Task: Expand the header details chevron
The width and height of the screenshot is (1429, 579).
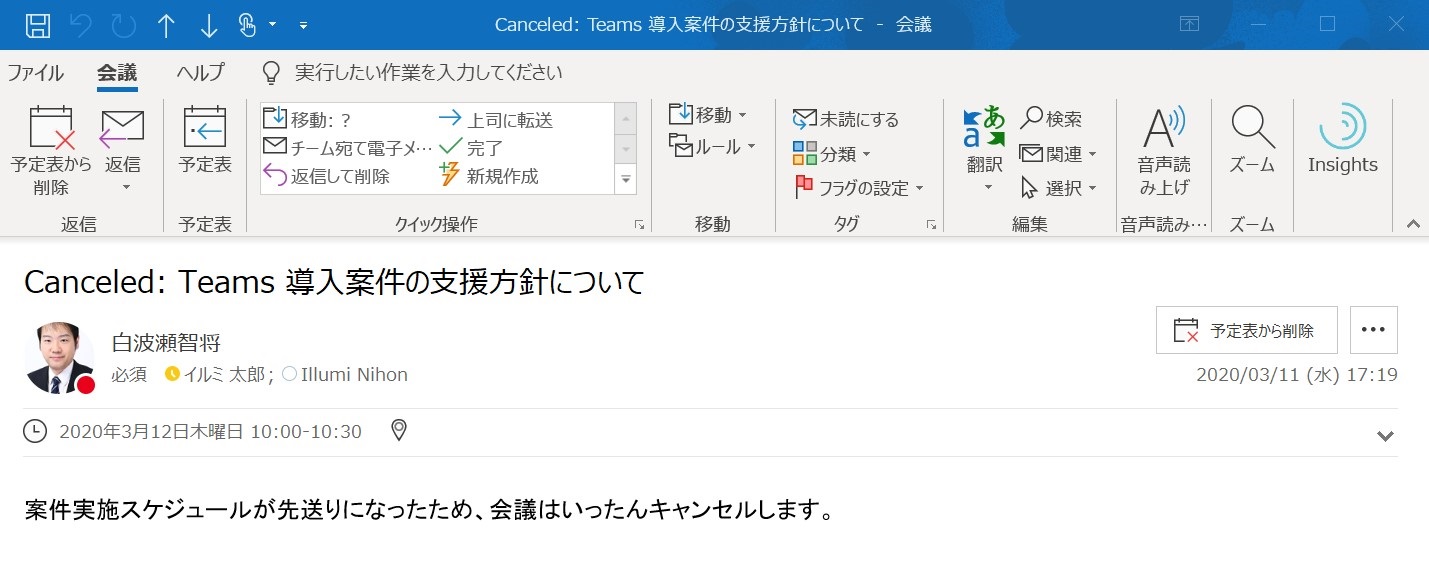Action: pyautogui.click(x=1385, y=435)
